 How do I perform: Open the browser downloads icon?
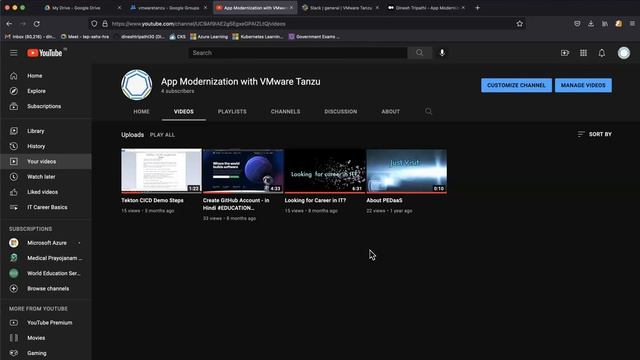point(591,24)
